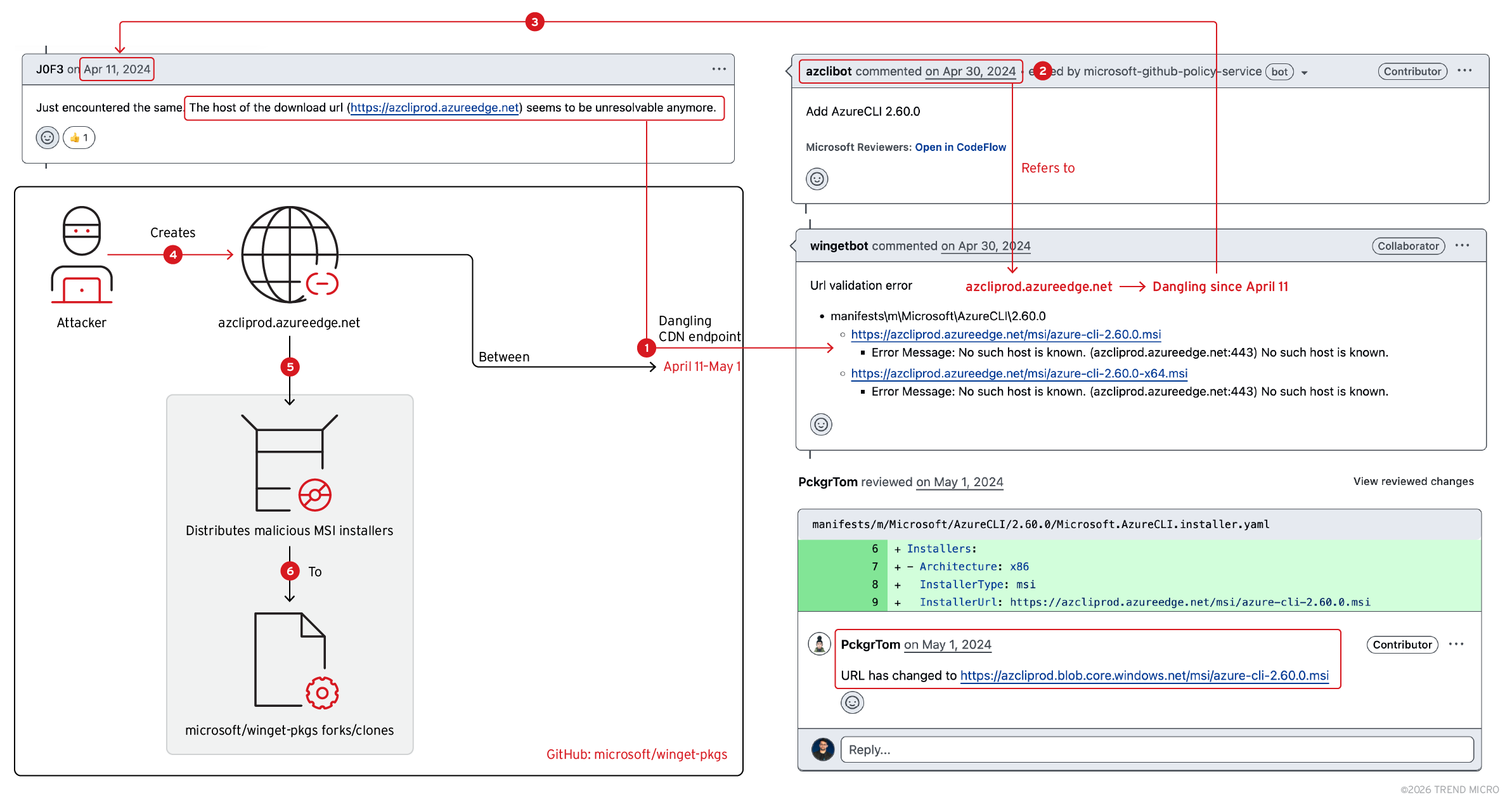
Task: Open the ellipsis menu on azclibot's comment
Action: pyautogui.click(x=1464, y=71)
